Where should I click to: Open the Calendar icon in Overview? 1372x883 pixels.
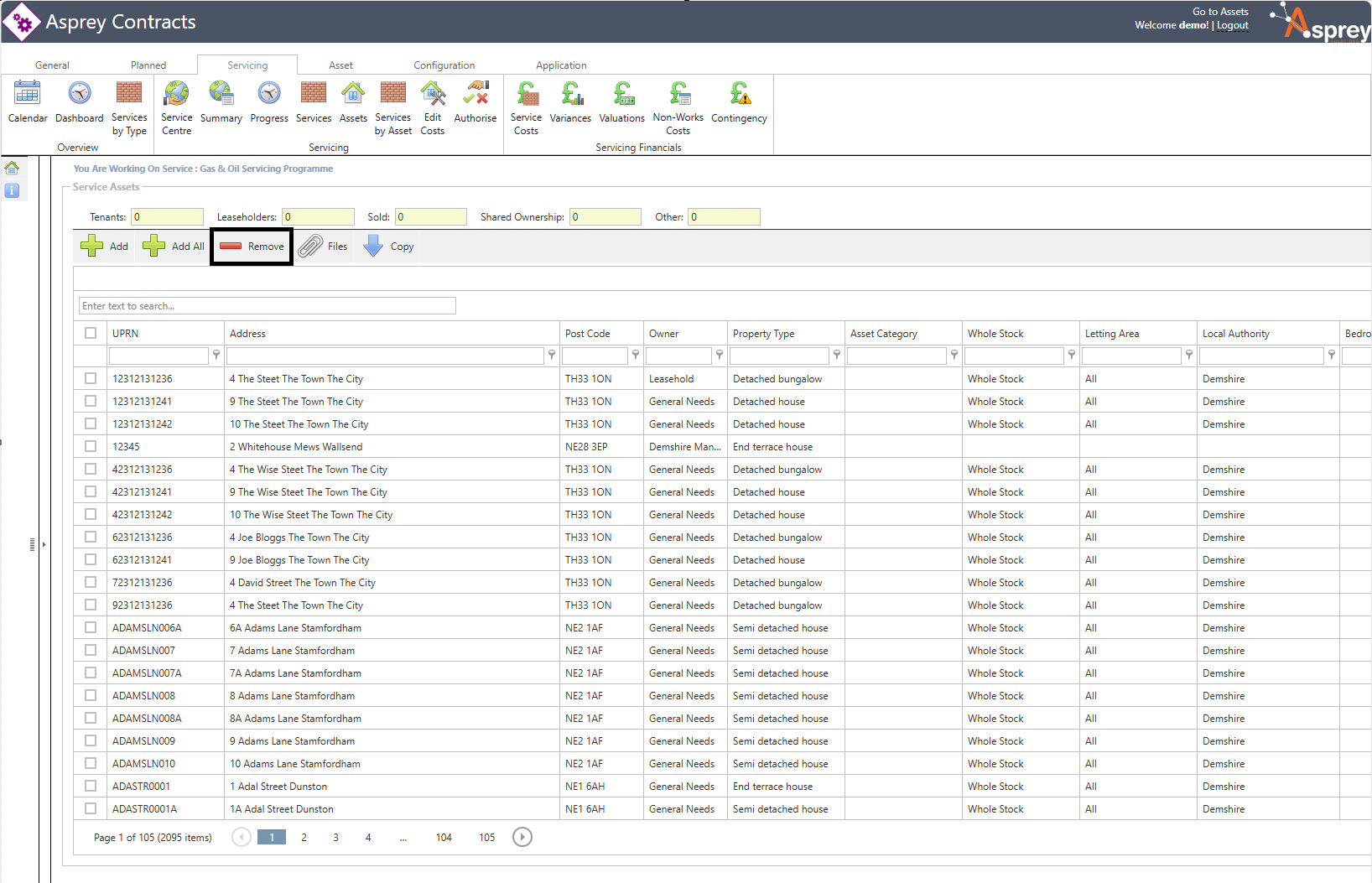[x=28, y=94]
